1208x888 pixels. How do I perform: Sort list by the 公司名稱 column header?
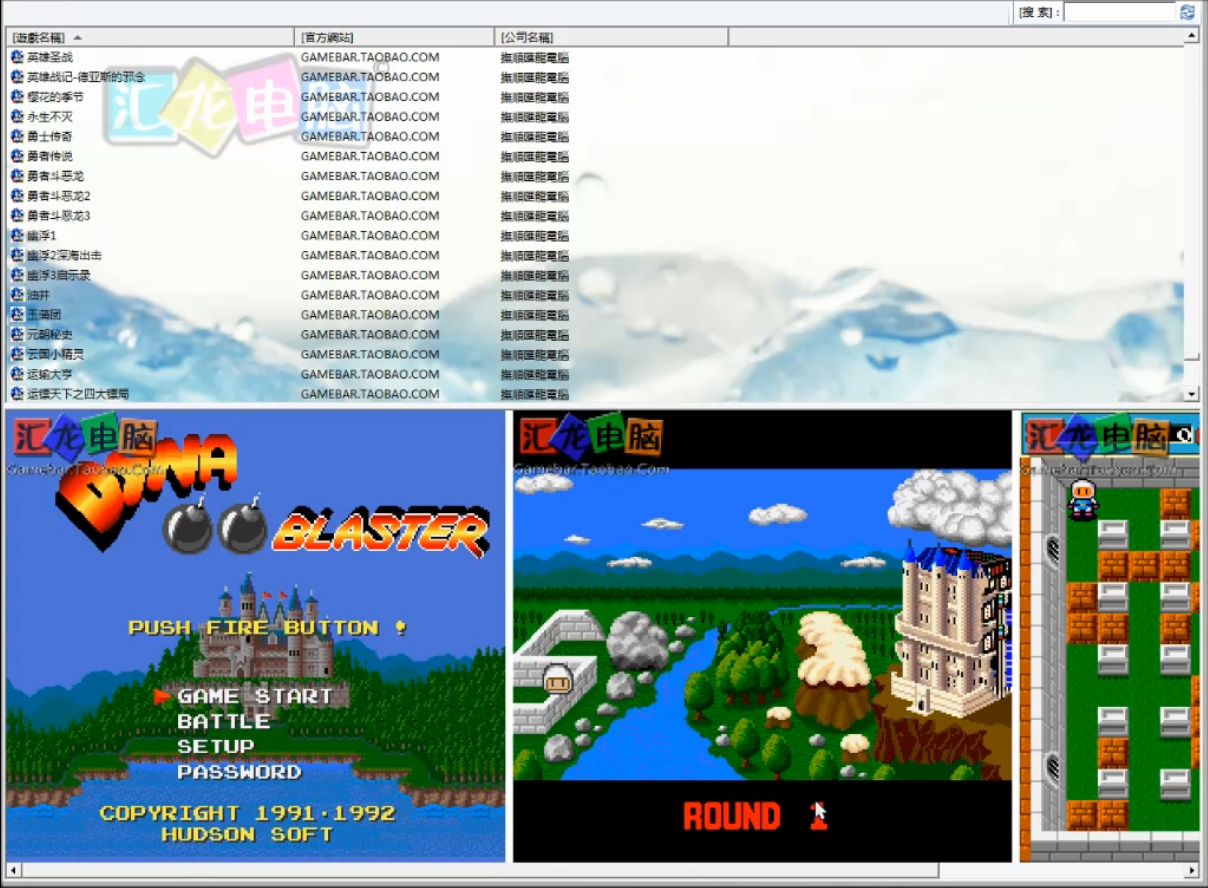click(610, 37)
